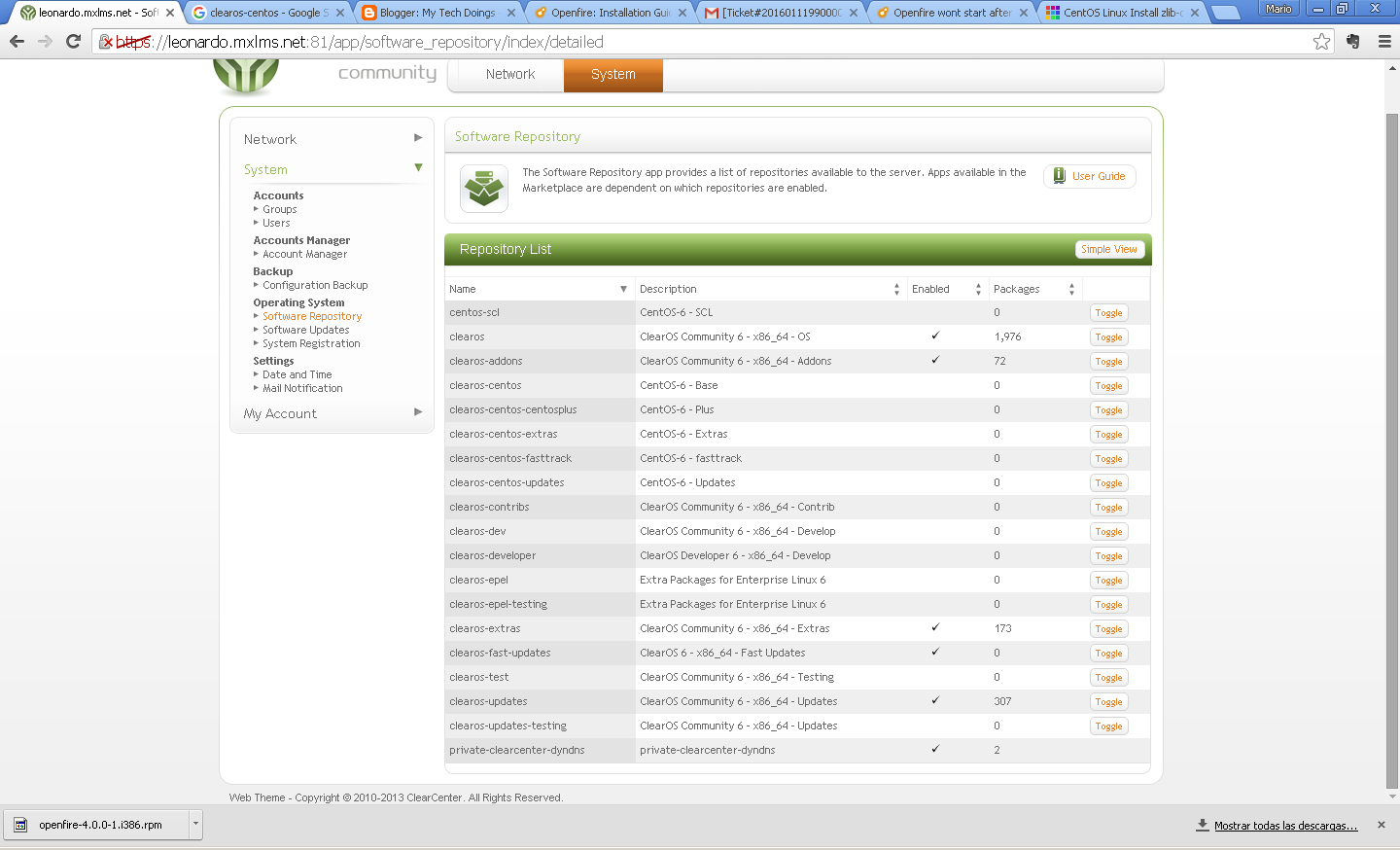Screen dimensions: 1400x850
Task: Close the clearos-centos Google search tab
Action: pos(340,13)
